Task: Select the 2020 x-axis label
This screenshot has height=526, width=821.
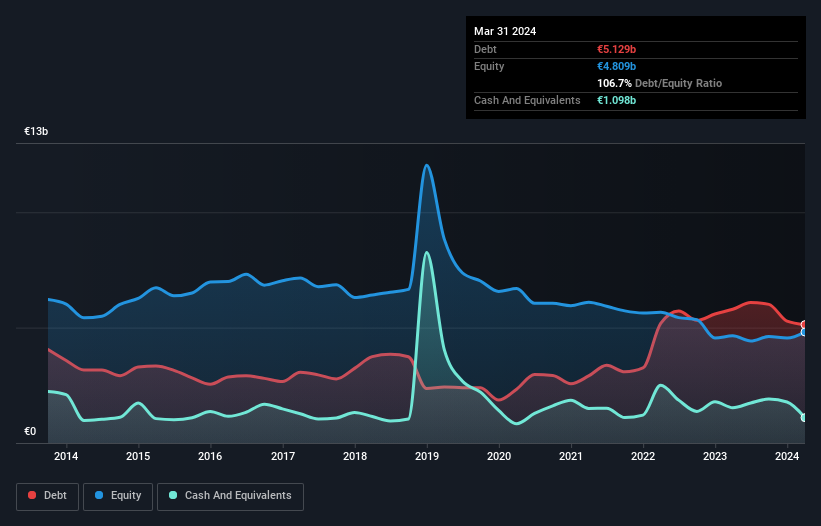Action: (x=499, y=456)
